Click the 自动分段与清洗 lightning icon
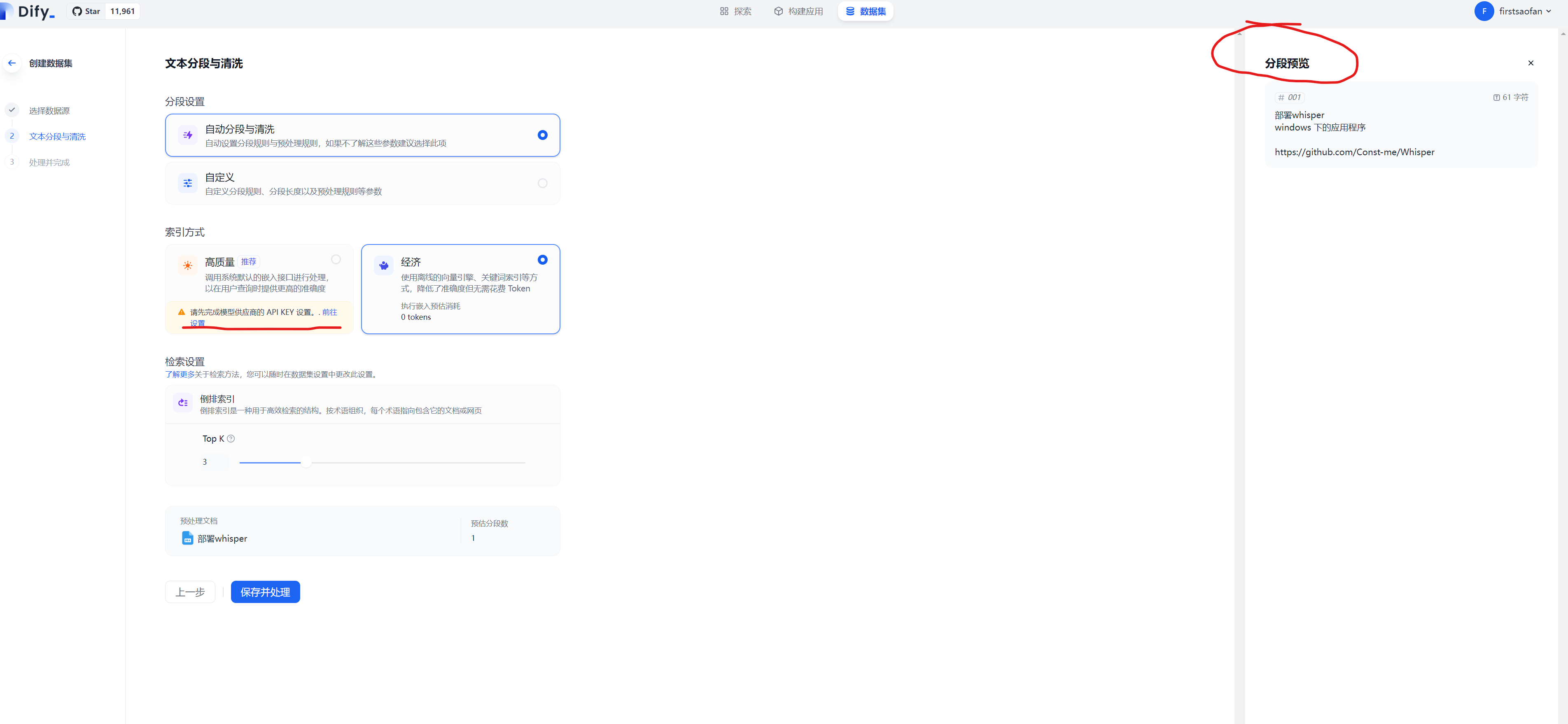Image resolution: width=1568 pixels, height=724 pixels. (x=187, y=135)
